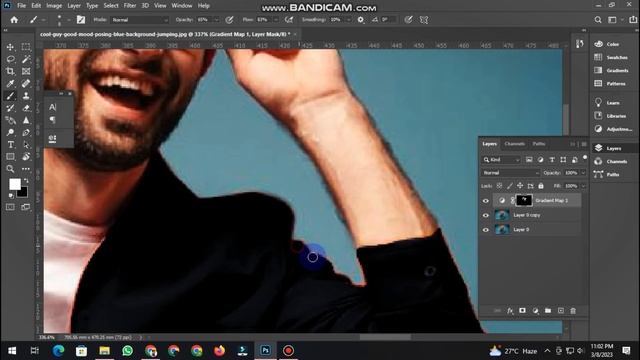Toggle lock transparent pixels
Screen dimensions: 640x360
(x=499, y=186)
